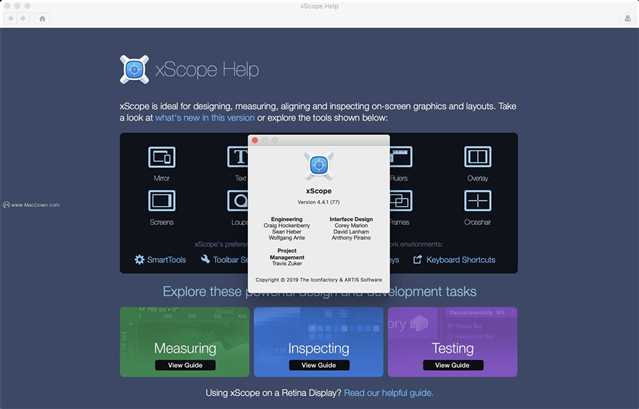Viewport: 639px width, 409px height.
Task: Click the Overlay label text
Action: [x=478, y=178]
